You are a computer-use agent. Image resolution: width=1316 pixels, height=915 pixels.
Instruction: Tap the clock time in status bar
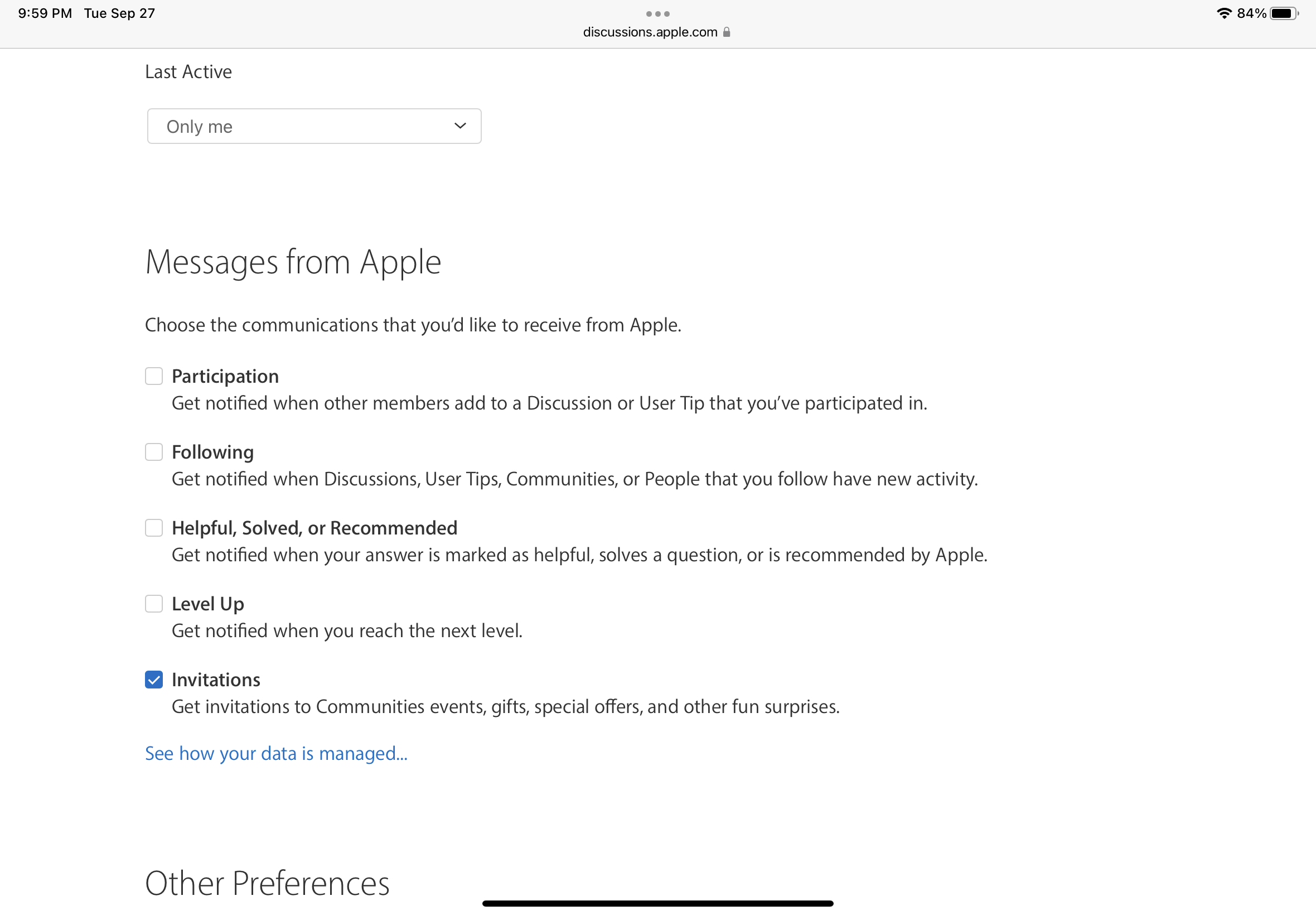pos(45,13)
